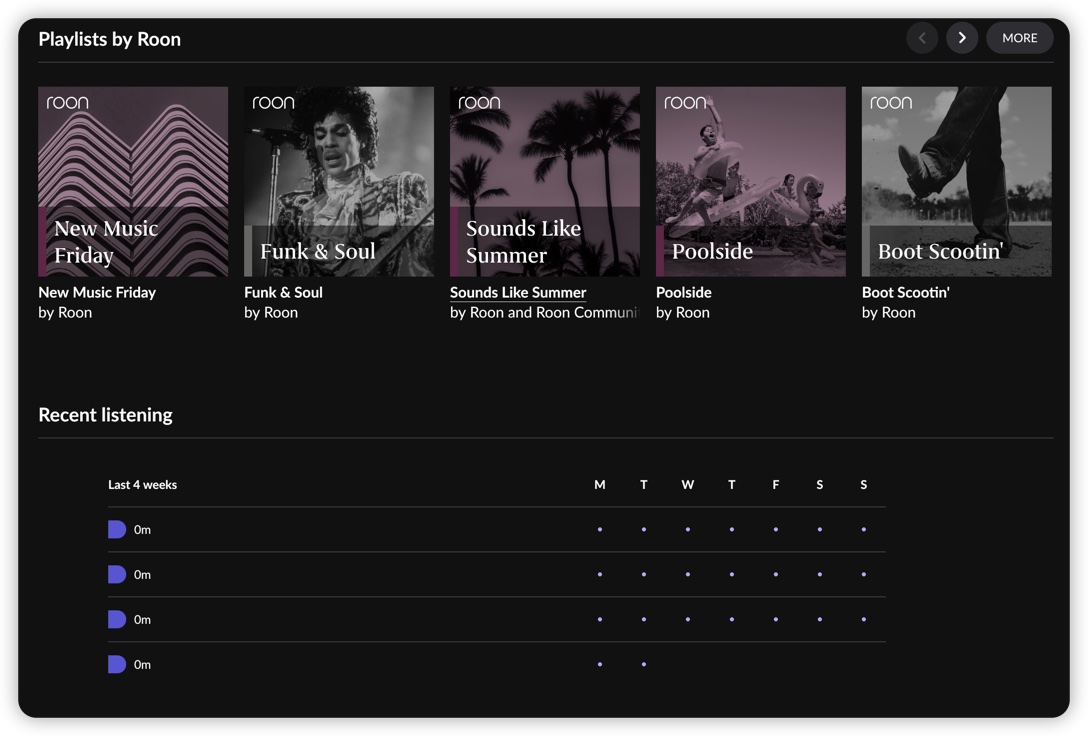
Task: Click the Friday dot in the third week row
Action: point(776,619)
